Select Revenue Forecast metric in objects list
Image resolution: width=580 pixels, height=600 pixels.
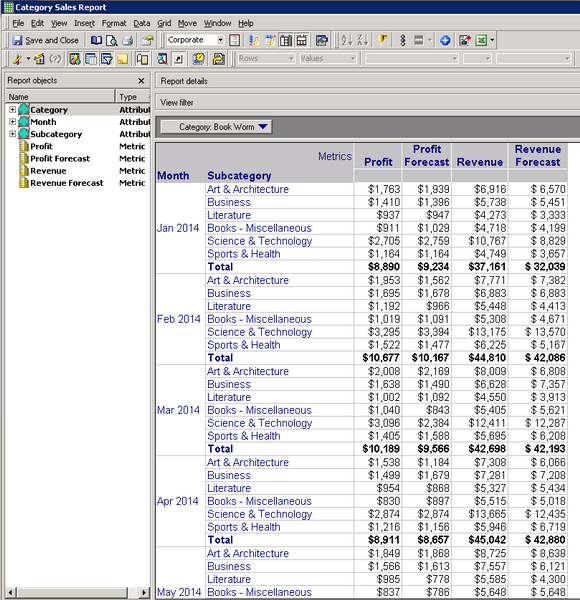67,183
